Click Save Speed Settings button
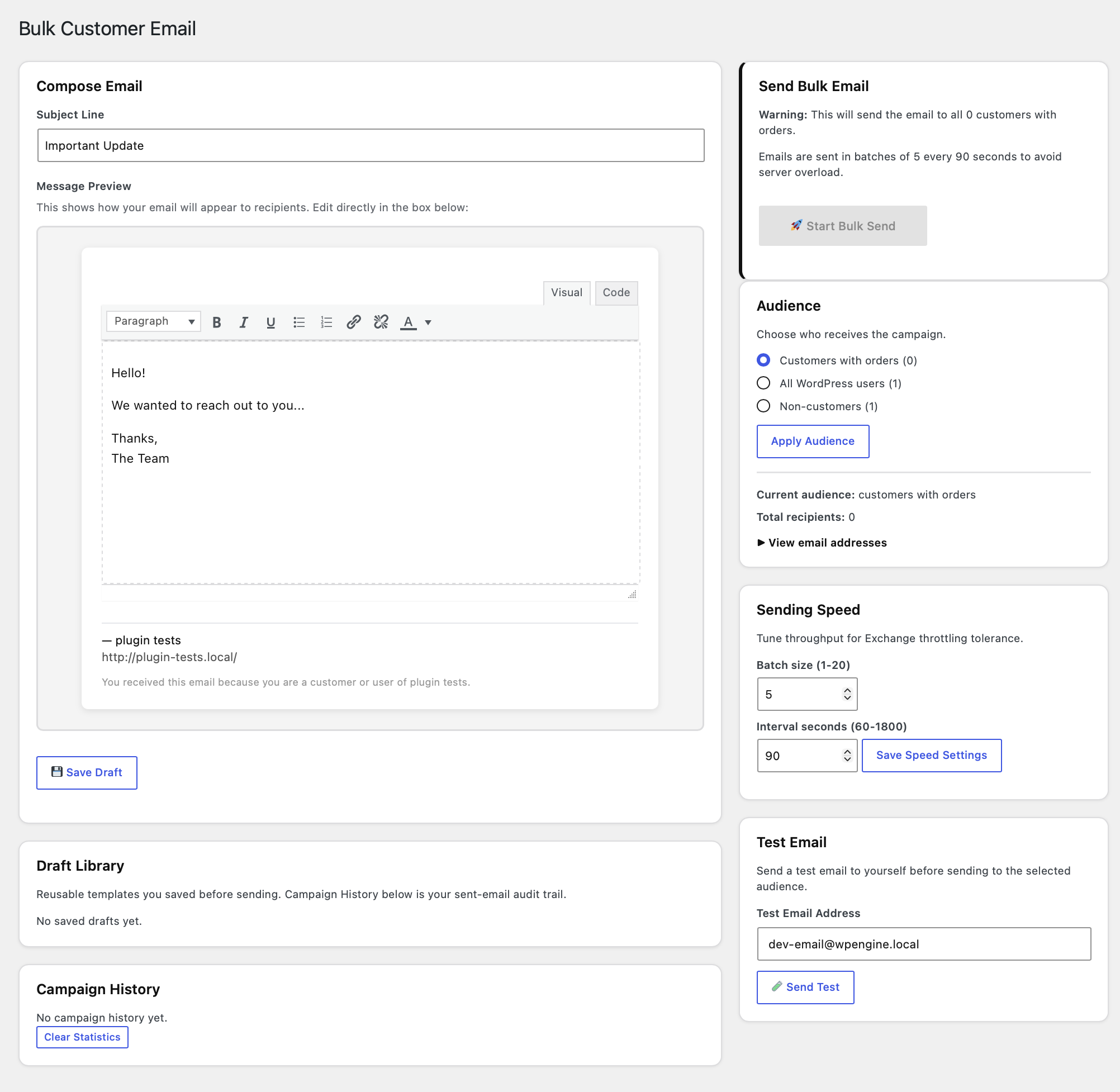The height and width of the screenshot is (1092, 1120). [x=931, y=756]
